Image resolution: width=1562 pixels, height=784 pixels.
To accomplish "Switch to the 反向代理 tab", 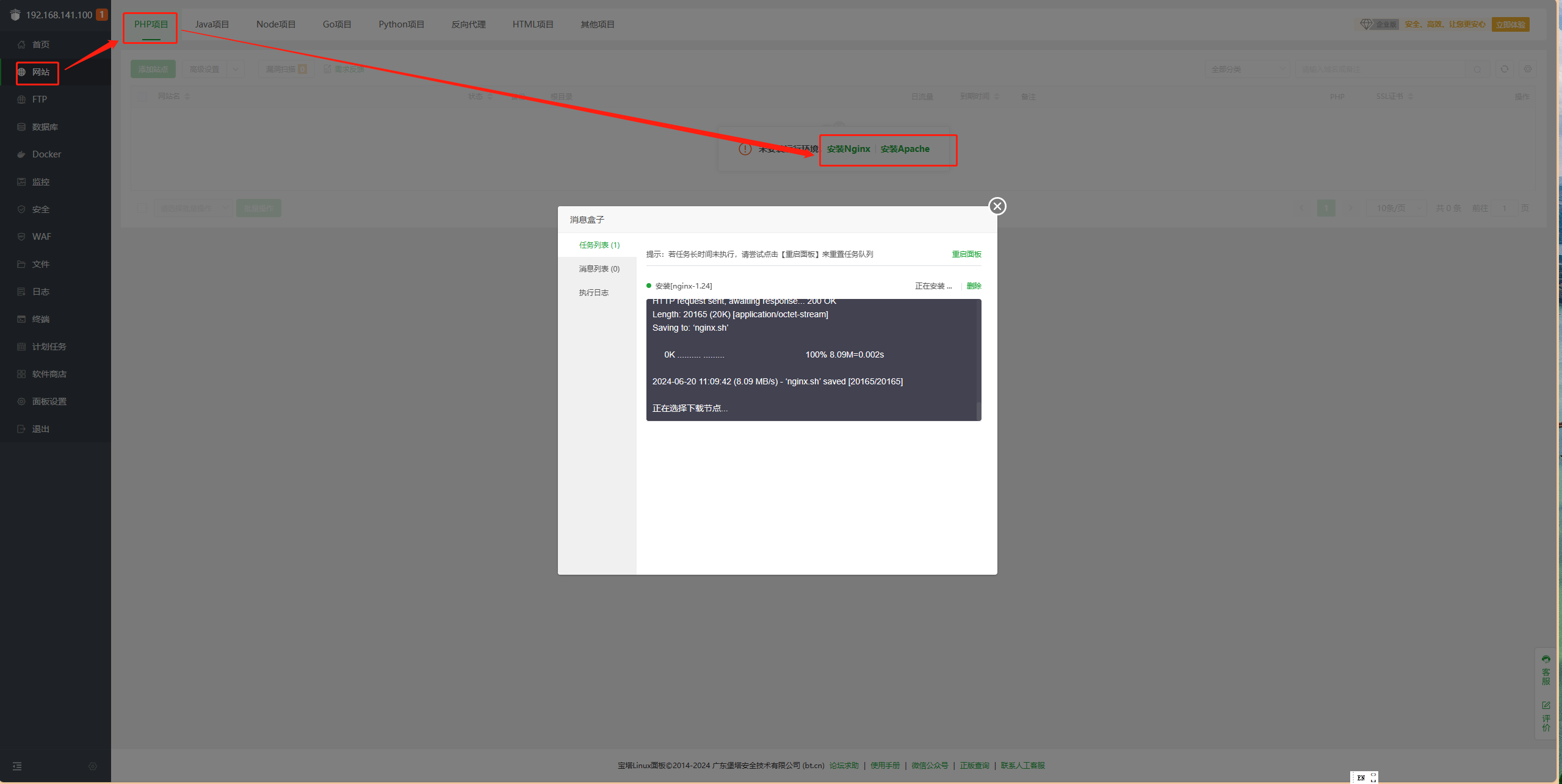I will click(x=468, y=24).
